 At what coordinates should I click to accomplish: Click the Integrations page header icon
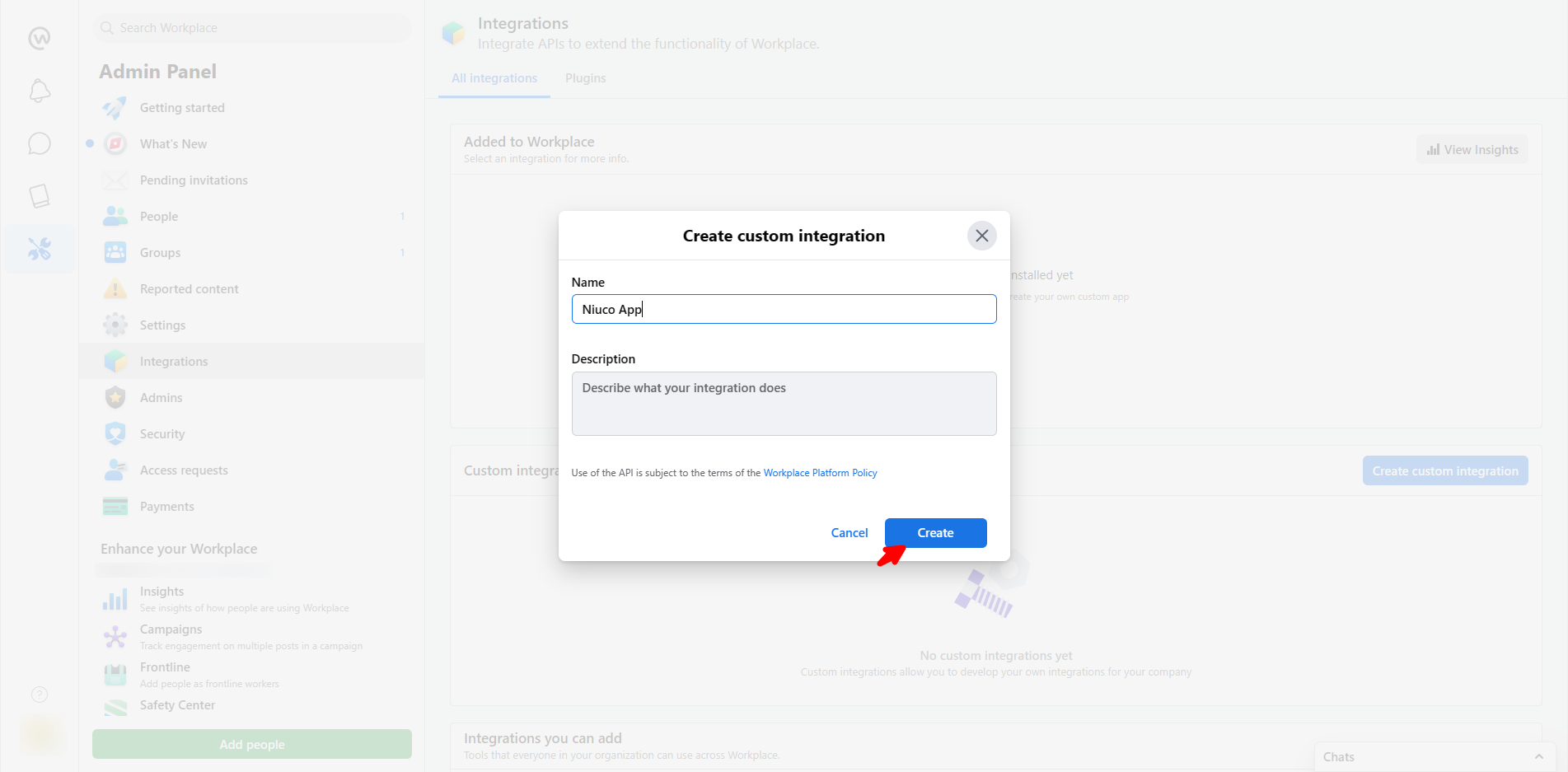point(453,33)
